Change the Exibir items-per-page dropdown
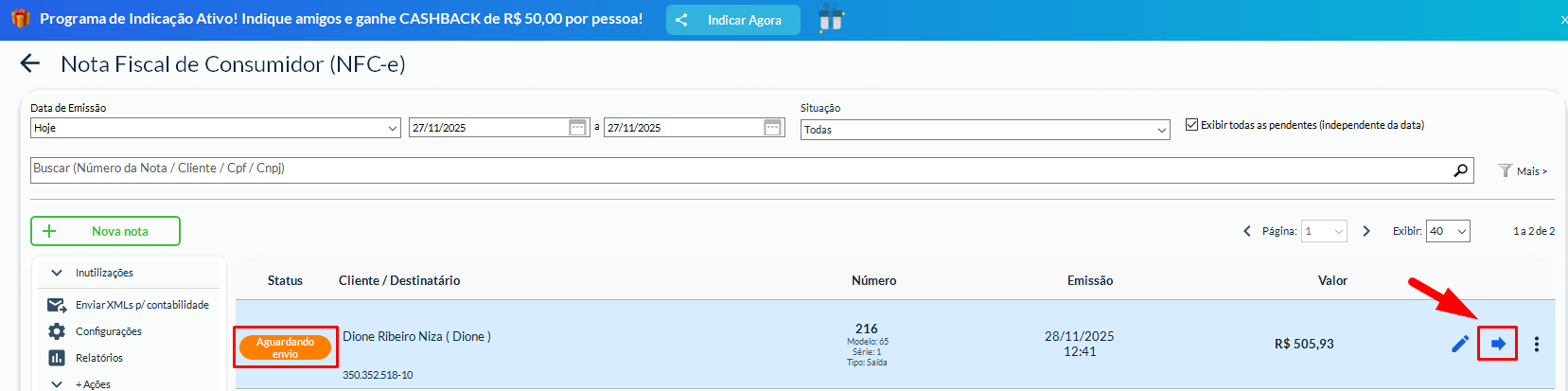Viewport: 1568px width, 391px height. tap(1448, 231)
